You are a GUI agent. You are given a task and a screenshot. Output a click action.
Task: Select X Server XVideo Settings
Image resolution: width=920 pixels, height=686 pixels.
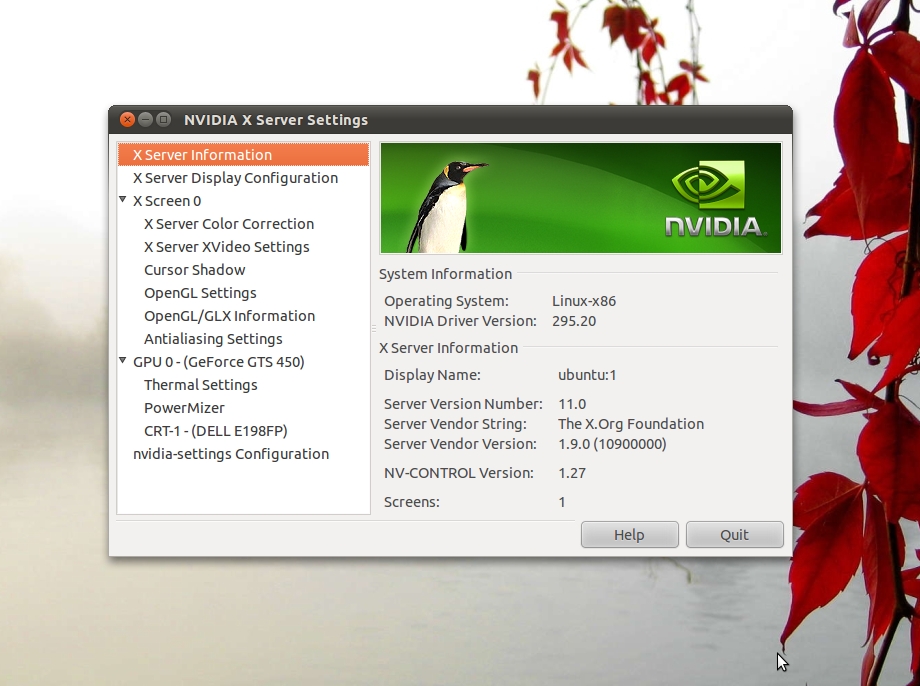pos(227,246)
